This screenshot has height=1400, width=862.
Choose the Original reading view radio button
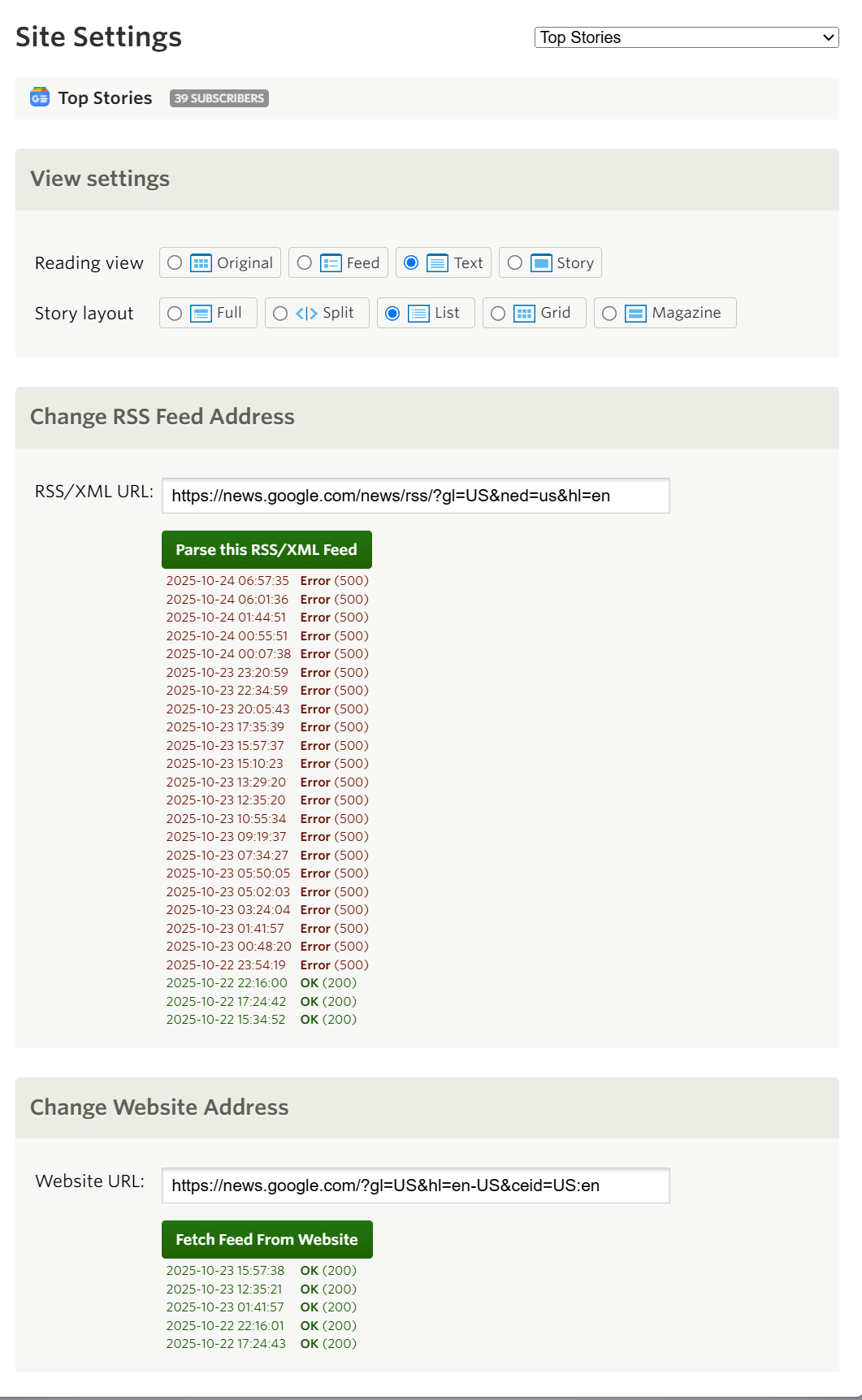[175, 262]
